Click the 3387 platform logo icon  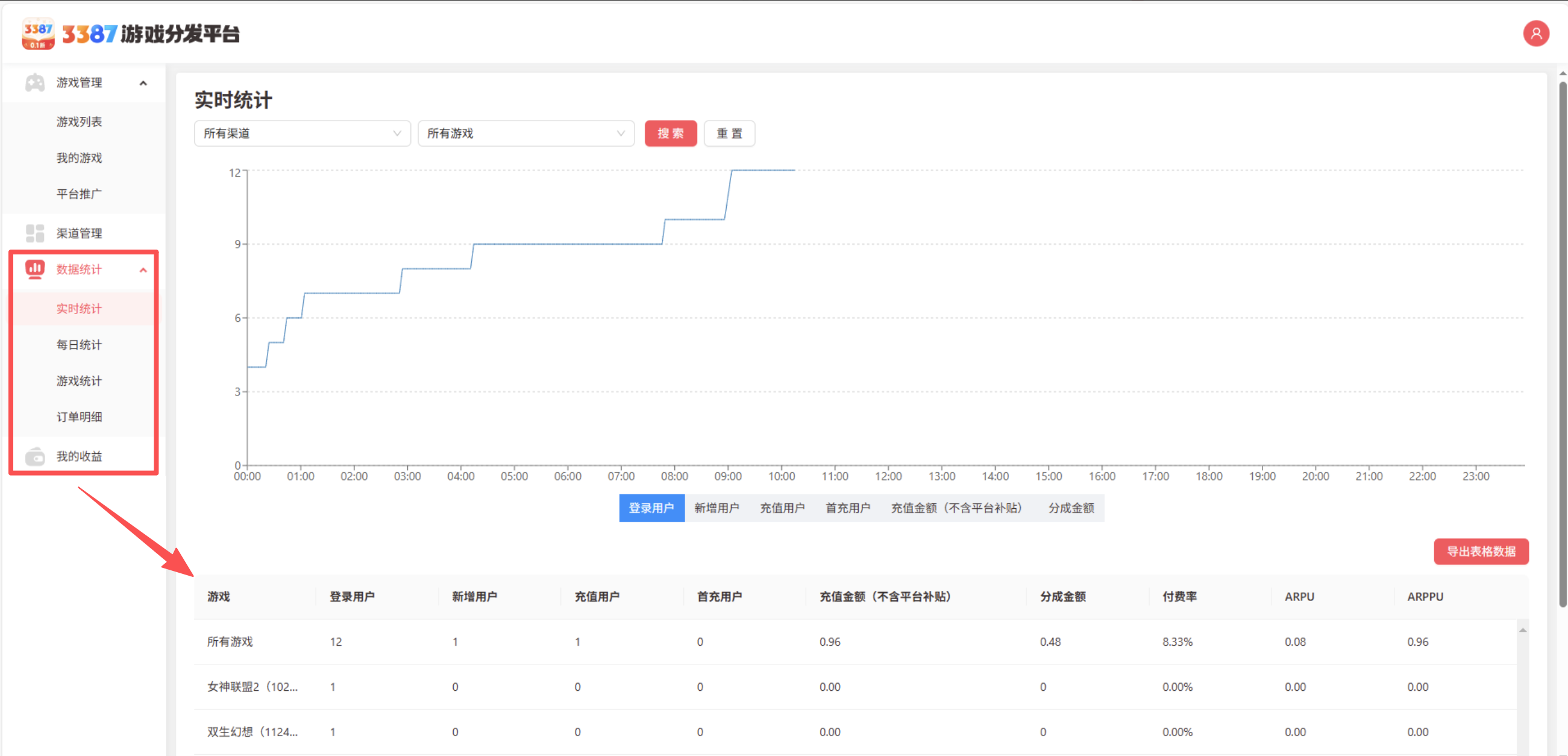tap(38, 34)
